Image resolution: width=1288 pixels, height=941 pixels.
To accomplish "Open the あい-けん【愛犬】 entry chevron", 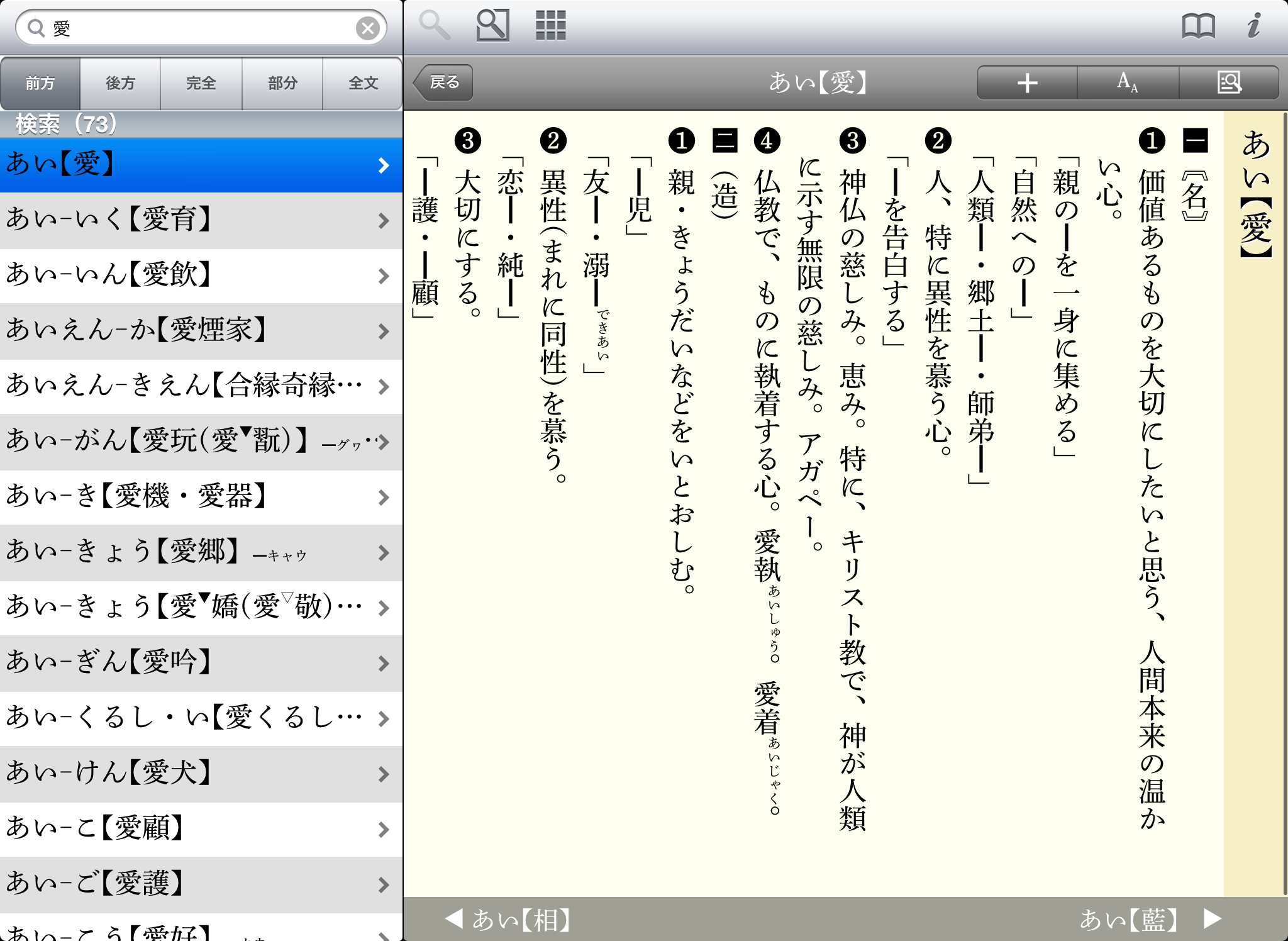I will click(x=384, y=774).
